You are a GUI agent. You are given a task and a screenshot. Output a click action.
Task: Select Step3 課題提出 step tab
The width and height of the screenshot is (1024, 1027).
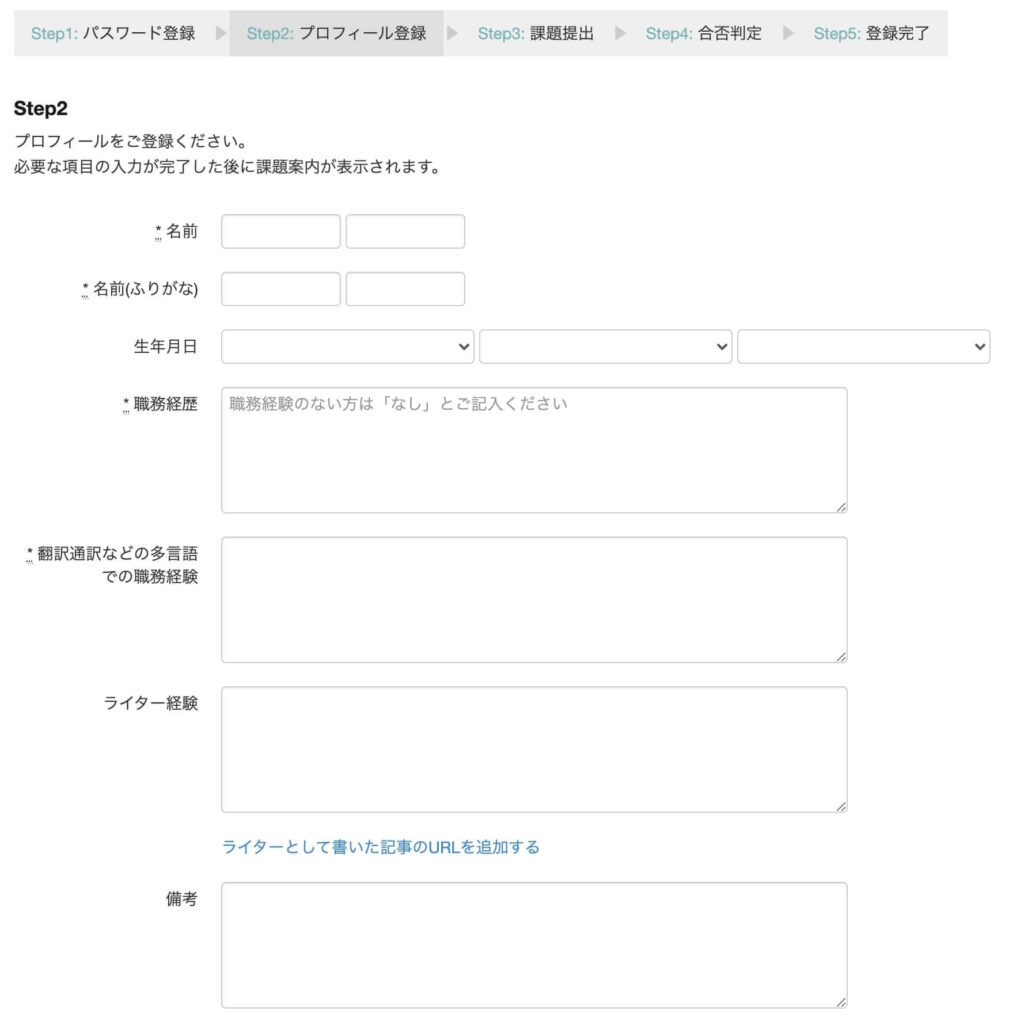[535, 33]
